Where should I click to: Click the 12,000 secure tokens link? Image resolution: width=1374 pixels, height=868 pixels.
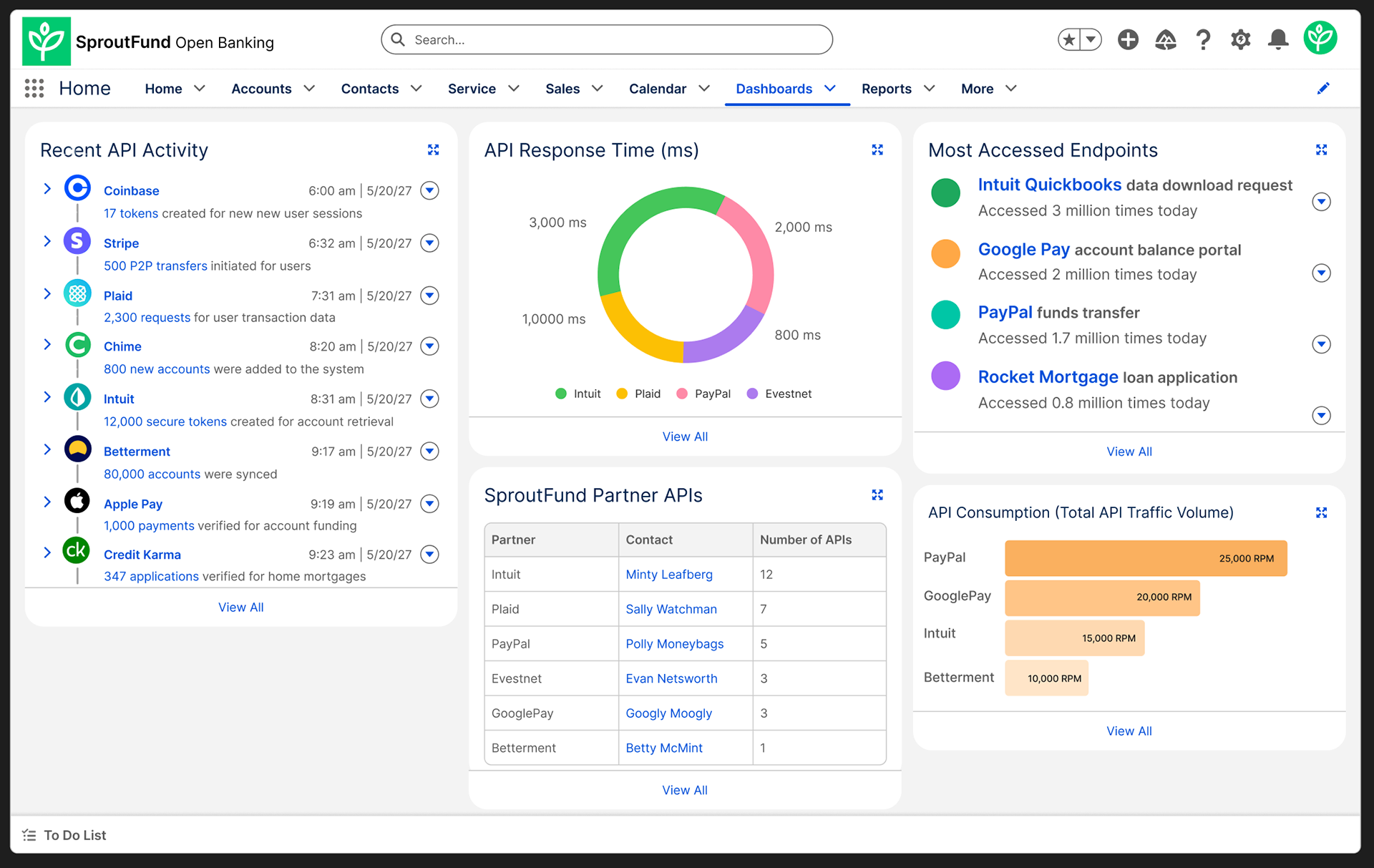point(165,421)
